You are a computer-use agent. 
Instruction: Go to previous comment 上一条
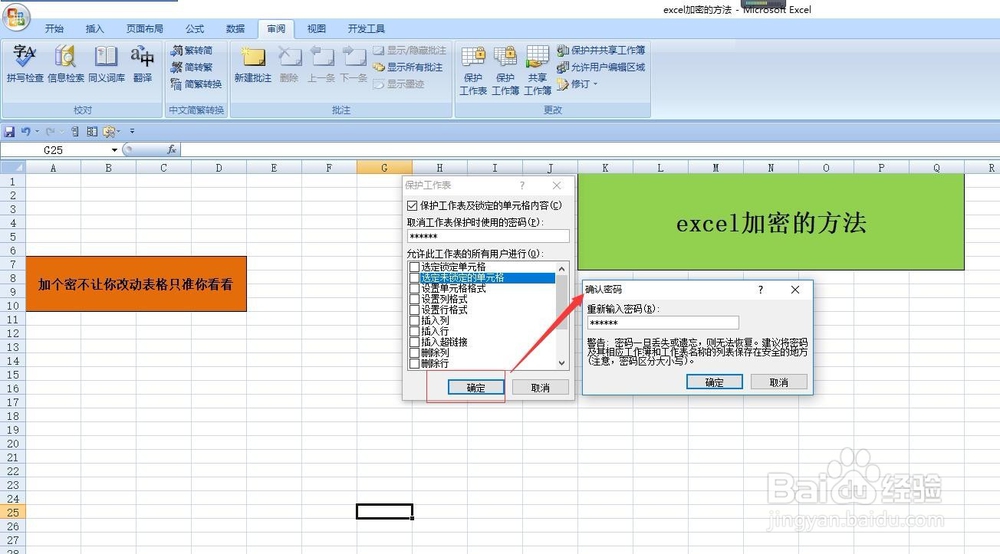tap(321, 64)
